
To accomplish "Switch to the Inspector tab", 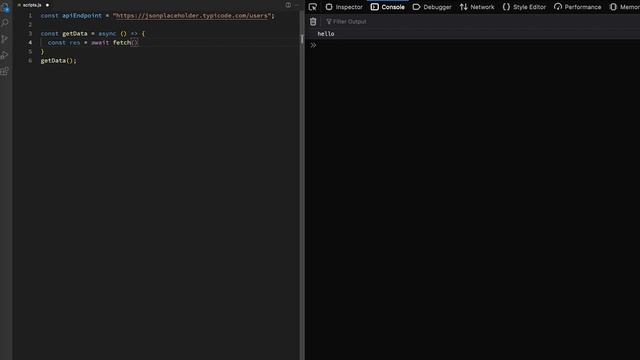I will click(x=344, y=7).
